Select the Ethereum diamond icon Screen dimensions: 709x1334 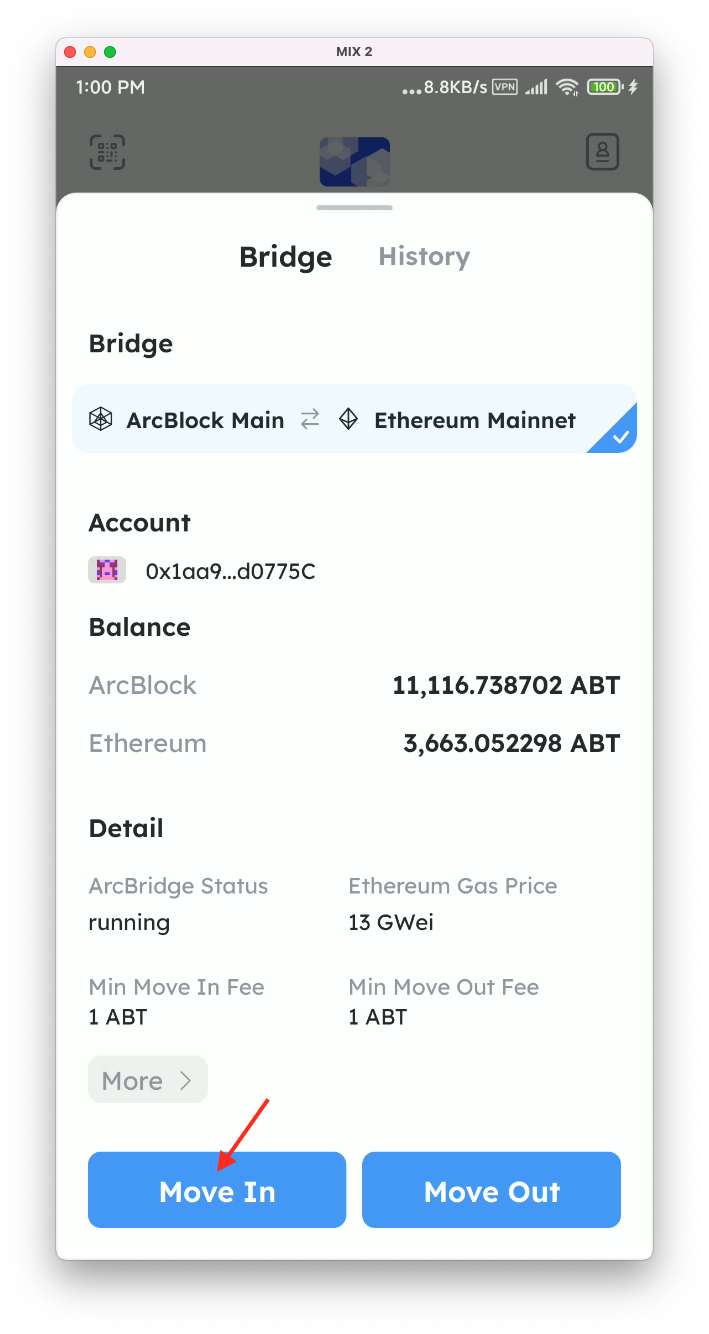[x=348, y=419]
